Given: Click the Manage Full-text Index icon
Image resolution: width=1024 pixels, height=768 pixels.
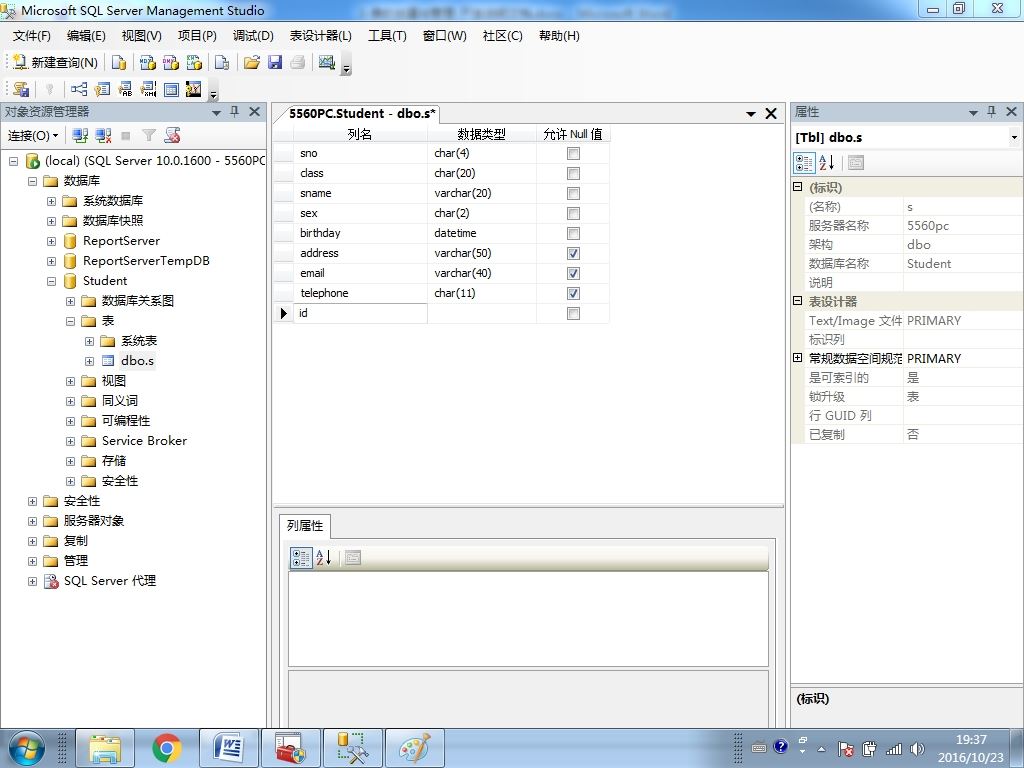Looking at the screenshot, I should click(x=125, y=89).
